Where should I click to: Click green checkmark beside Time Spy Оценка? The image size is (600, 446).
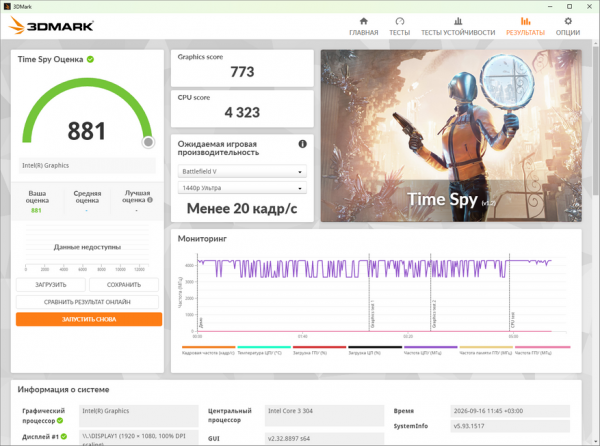click(90, 59)
